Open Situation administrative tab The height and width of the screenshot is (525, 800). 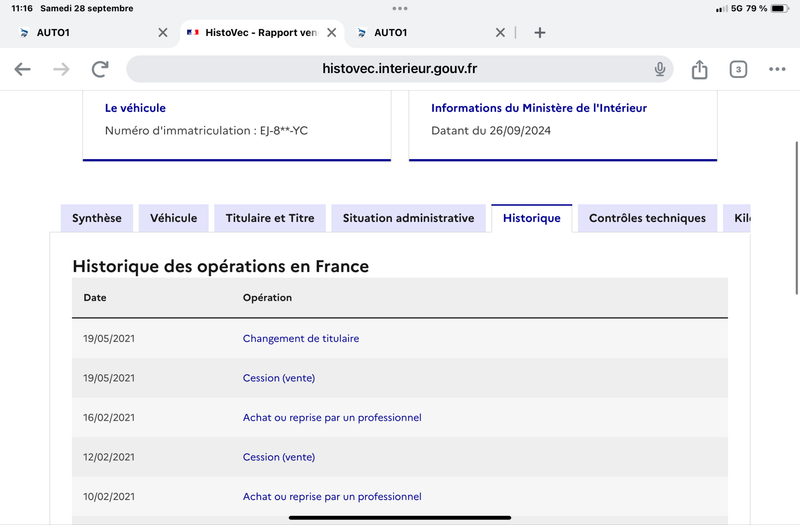[409, 218]
